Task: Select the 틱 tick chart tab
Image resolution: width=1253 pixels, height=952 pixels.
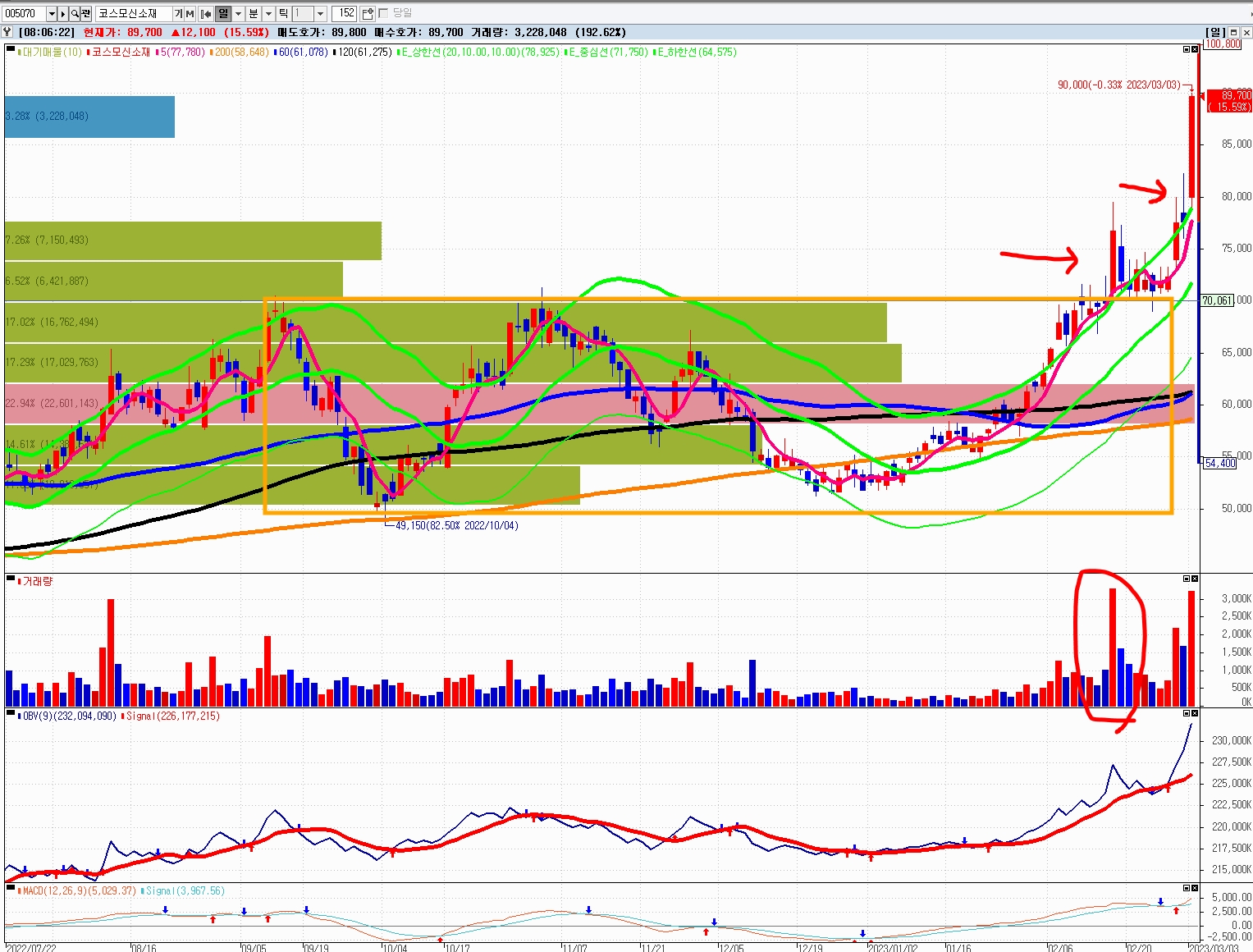Action: pos(283,14)
